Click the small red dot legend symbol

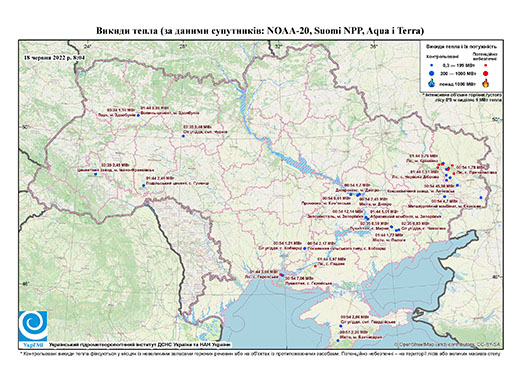coord(485,66)
